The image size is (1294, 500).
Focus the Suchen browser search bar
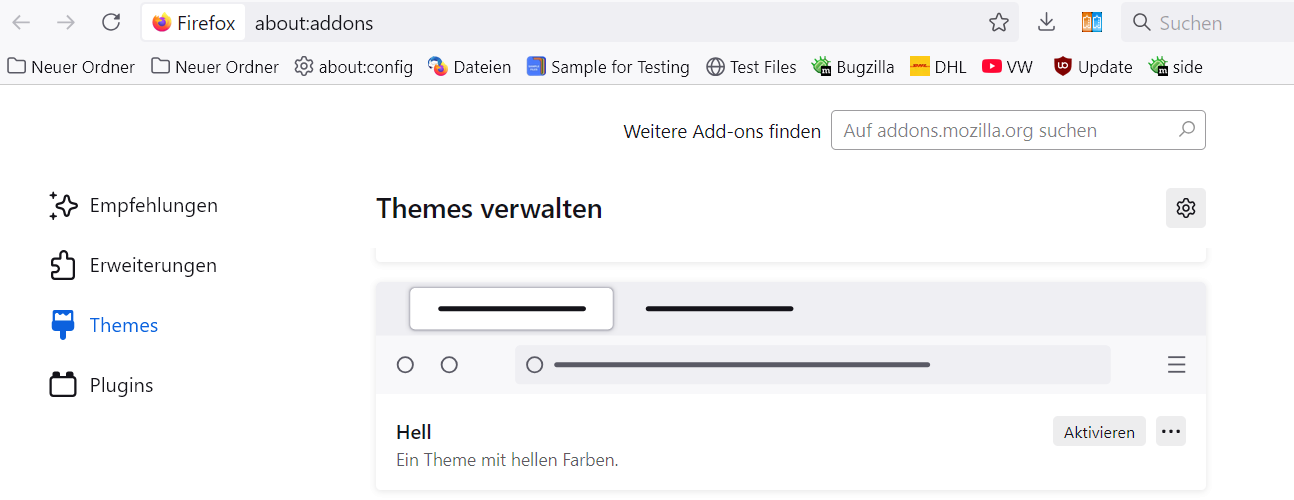pos(1205,22)
